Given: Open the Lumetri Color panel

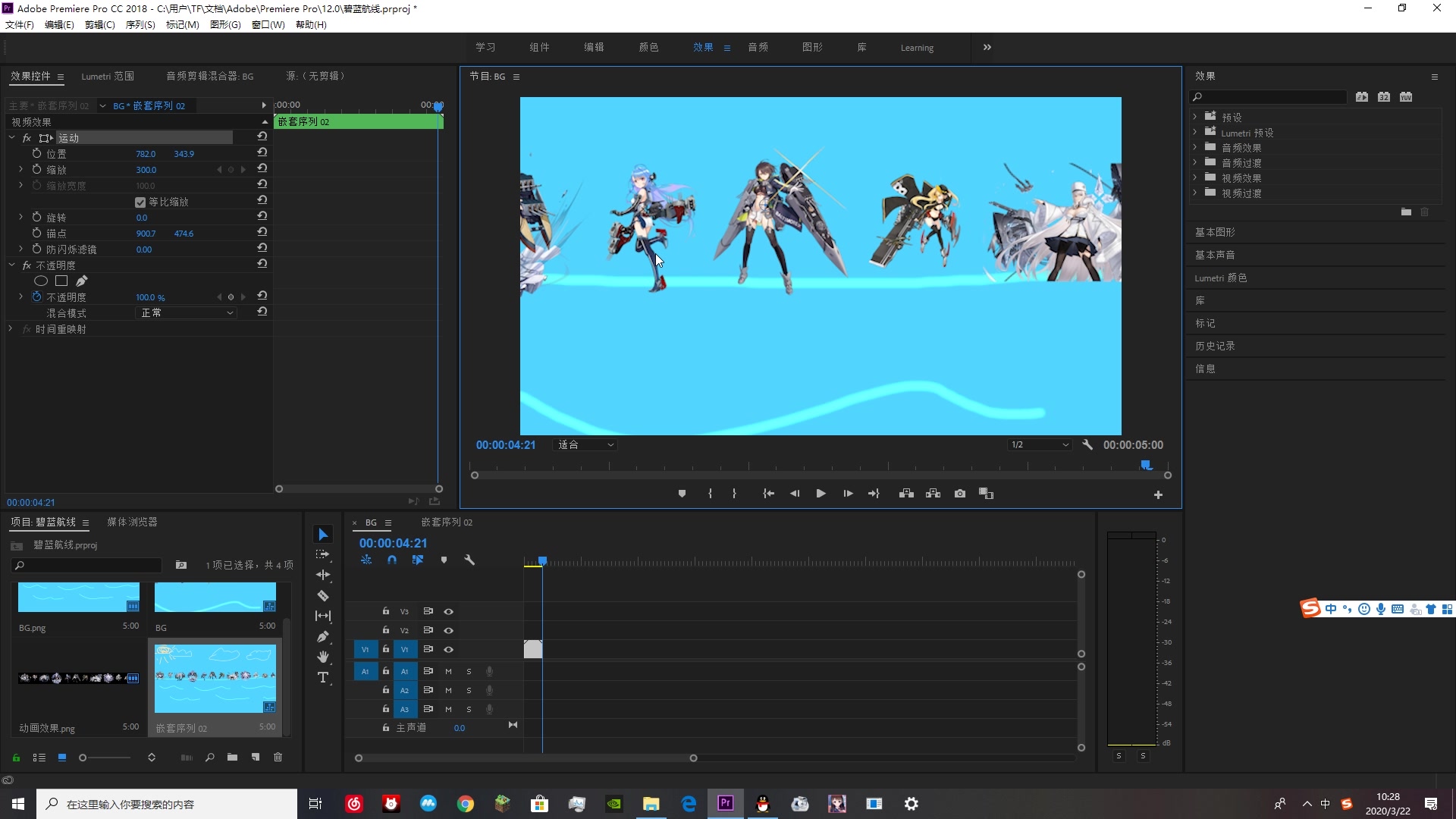Looking at the screenshot, I should (1221, 278).
